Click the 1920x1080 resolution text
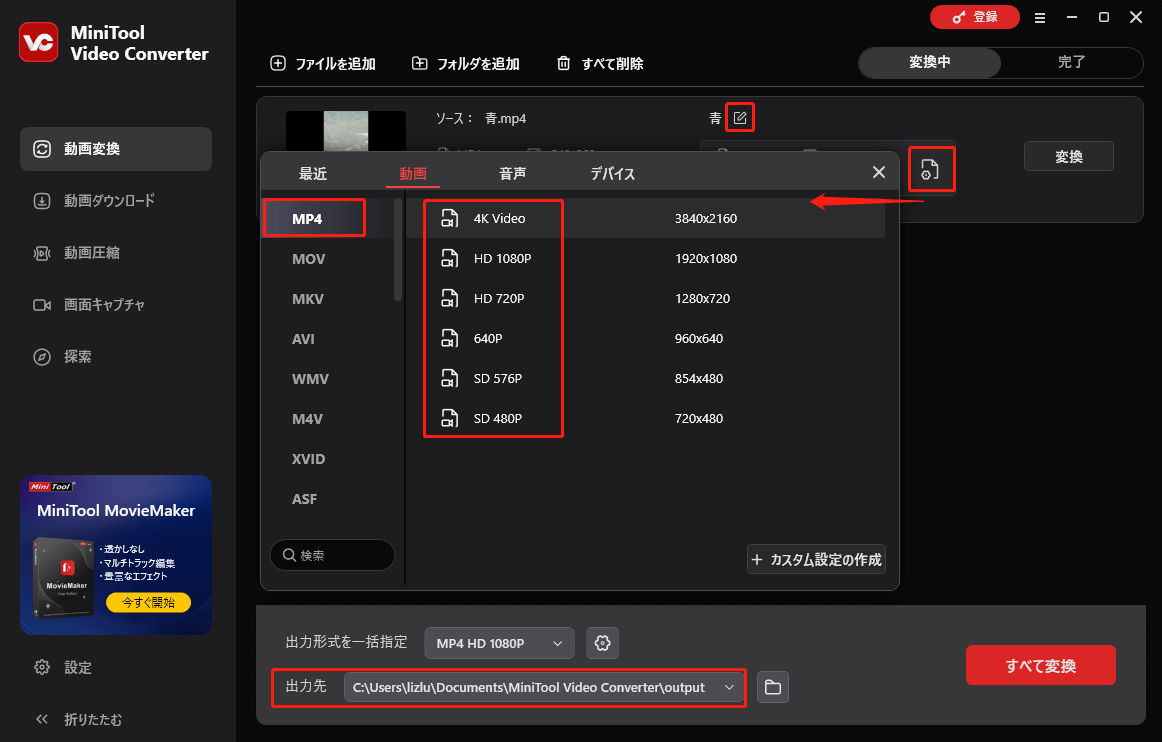This screenshot has height=742, width=1162. pos(706,258)
